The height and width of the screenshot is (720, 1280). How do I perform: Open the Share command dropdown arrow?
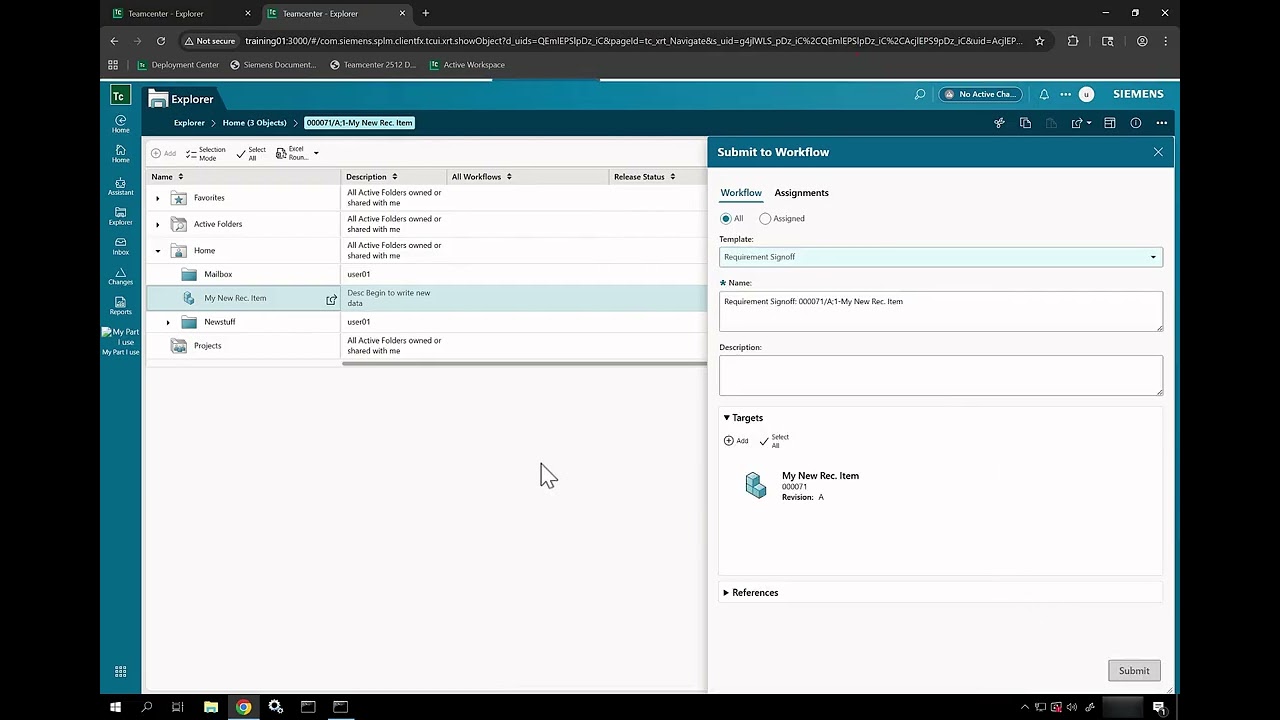pyautogui.click(x=1089, y=123)
